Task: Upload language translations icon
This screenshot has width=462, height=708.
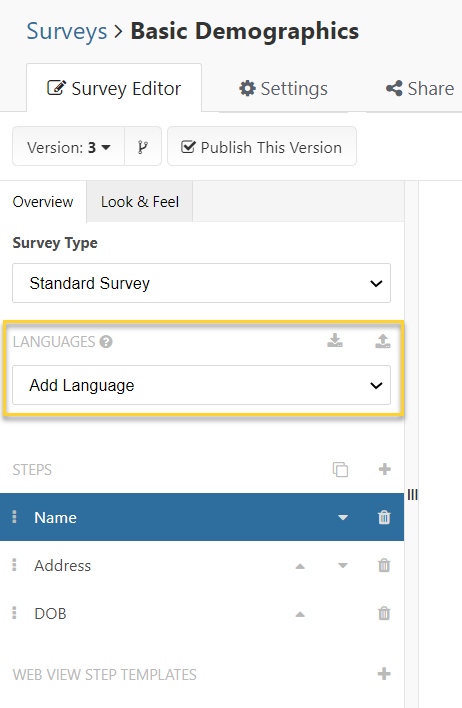Action: pyautogui.click(x=383, y=341)
